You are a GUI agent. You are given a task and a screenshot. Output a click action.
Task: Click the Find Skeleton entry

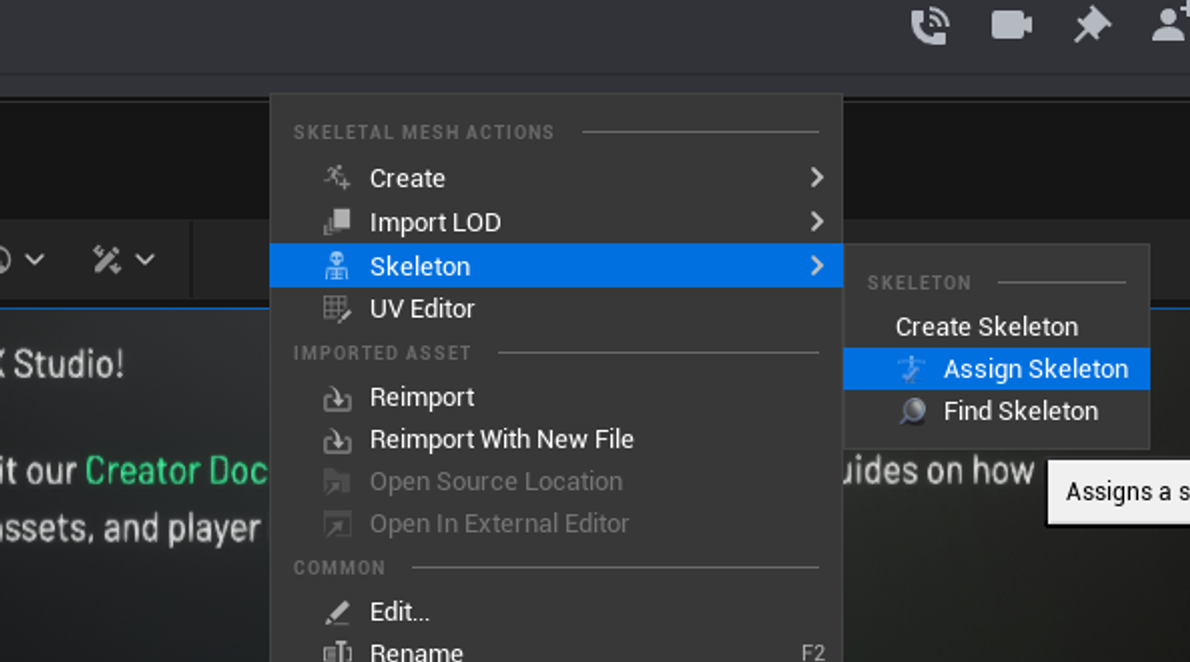point(1020,411)
